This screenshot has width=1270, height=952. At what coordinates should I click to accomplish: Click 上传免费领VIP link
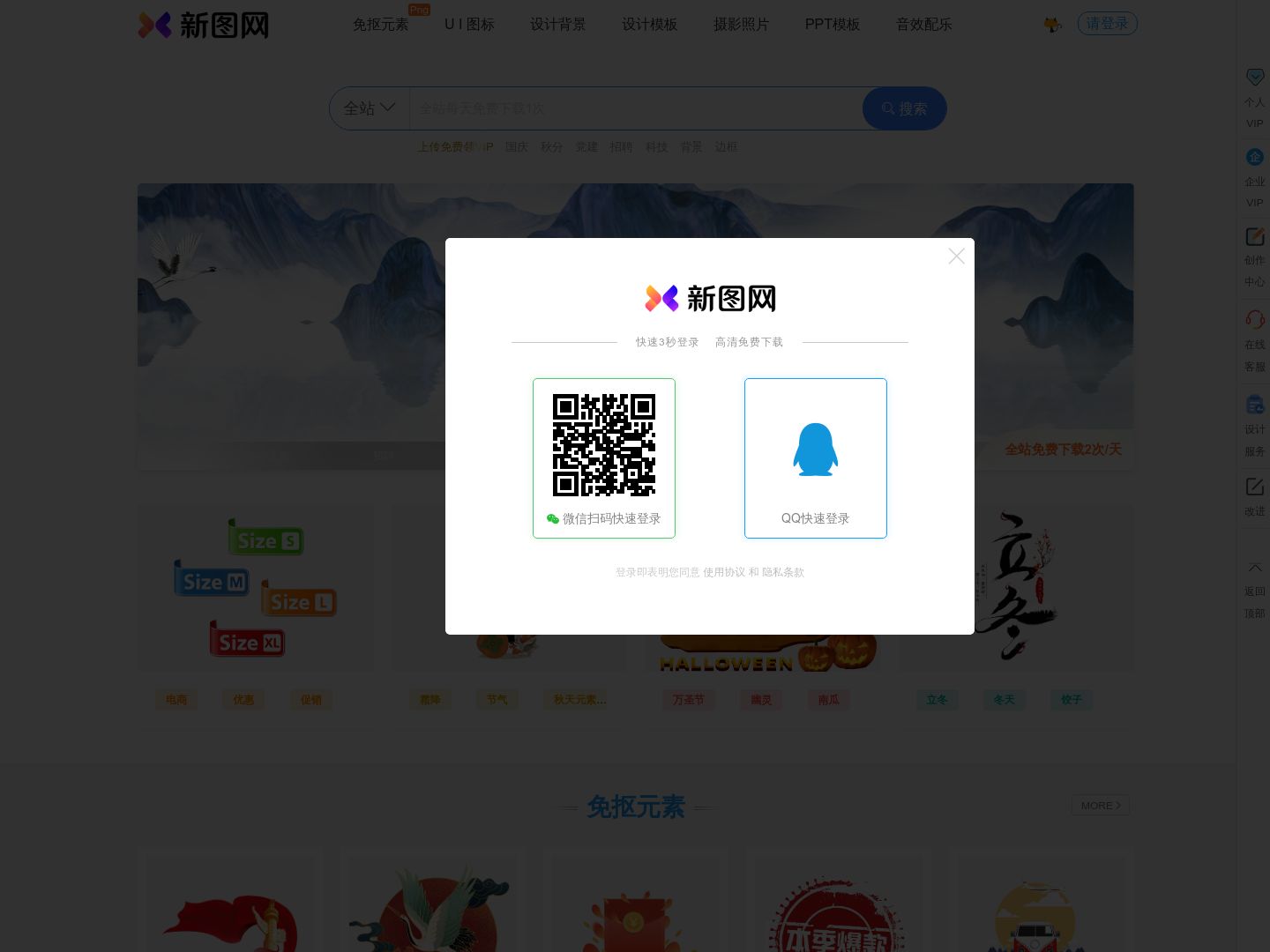coord(455,147)
